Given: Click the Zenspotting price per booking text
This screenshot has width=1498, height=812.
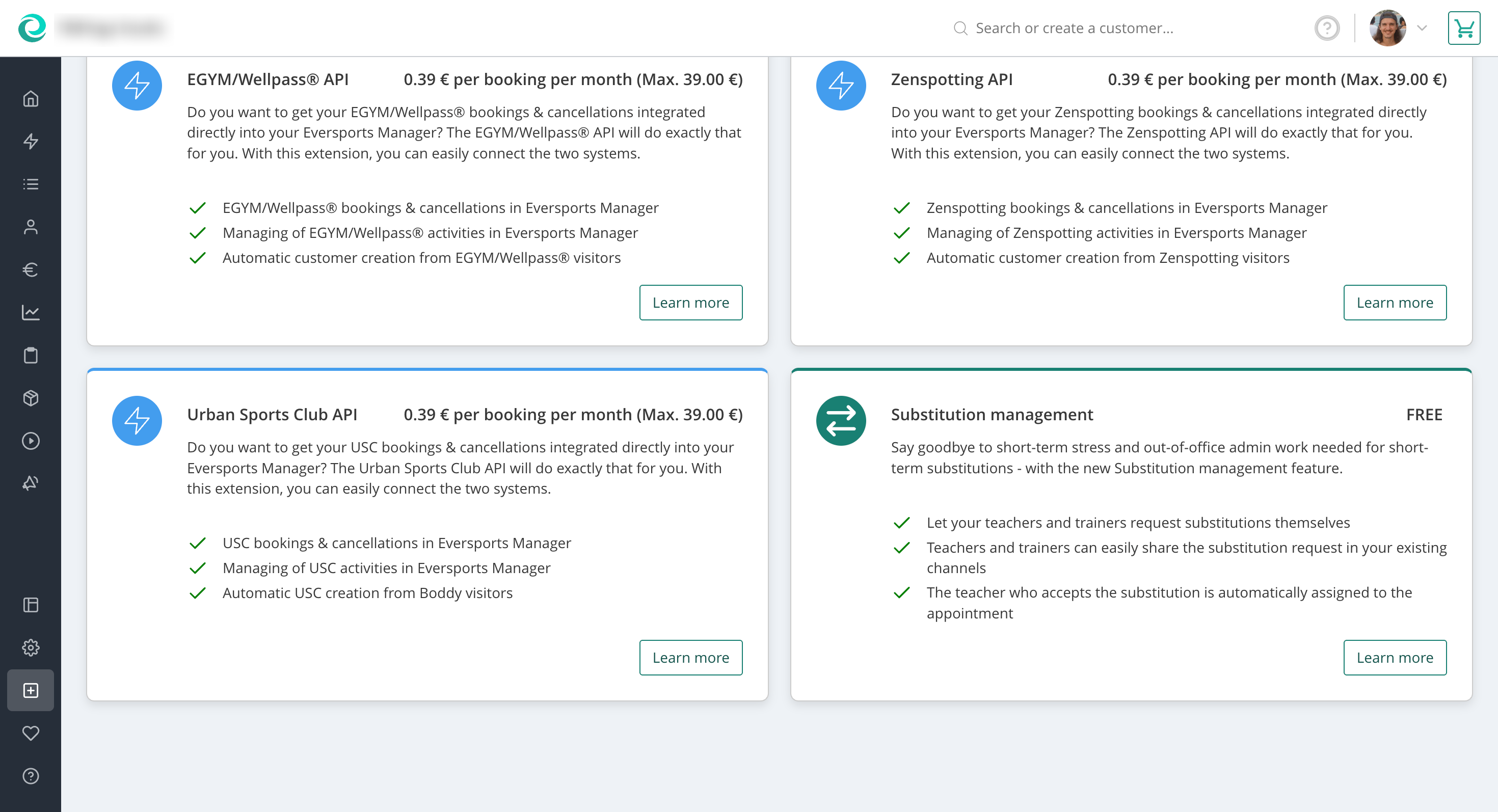Looking at the screenshot, I should click(1277, 79).
